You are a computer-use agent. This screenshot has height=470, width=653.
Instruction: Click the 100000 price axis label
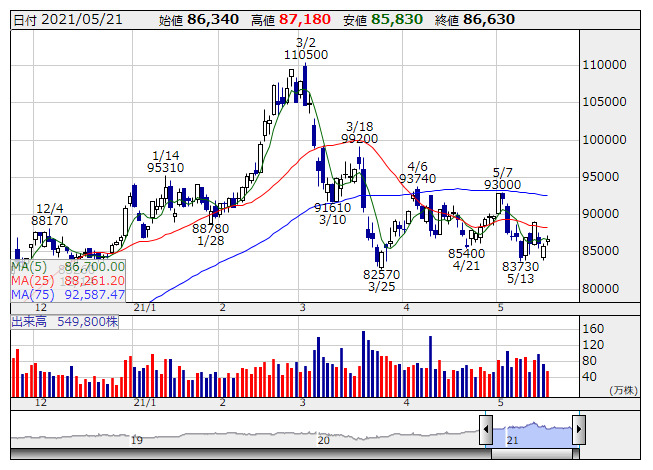click(x=604, y=139)
